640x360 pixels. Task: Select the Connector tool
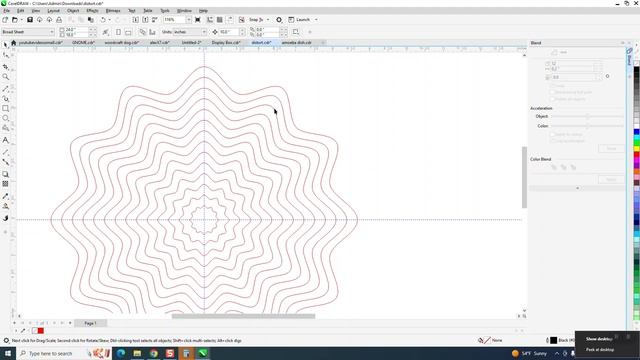(5, 162)
